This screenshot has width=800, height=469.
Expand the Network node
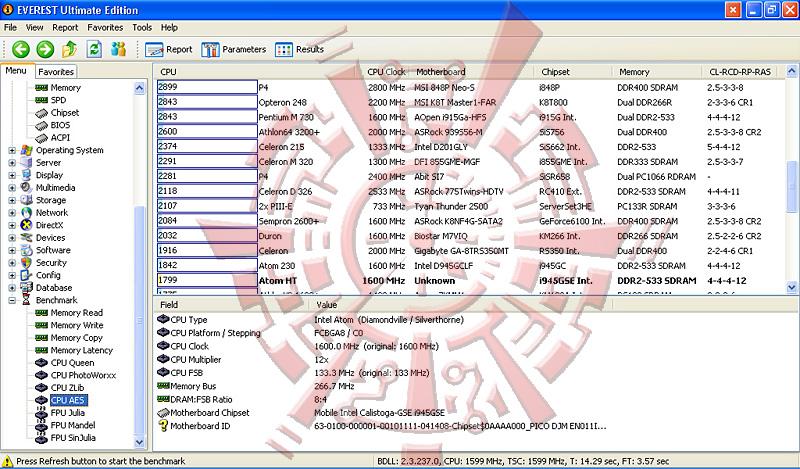coord(12,213)
